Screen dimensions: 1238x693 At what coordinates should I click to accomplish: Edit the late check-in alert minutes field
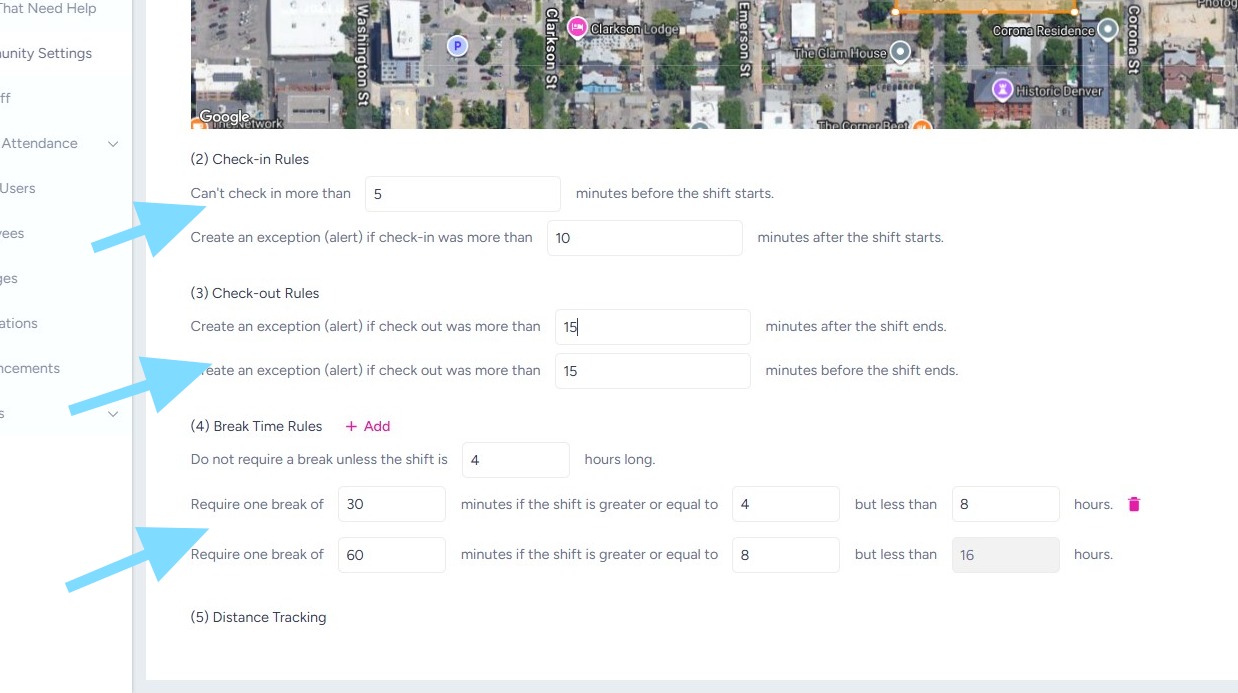point(644,238)
